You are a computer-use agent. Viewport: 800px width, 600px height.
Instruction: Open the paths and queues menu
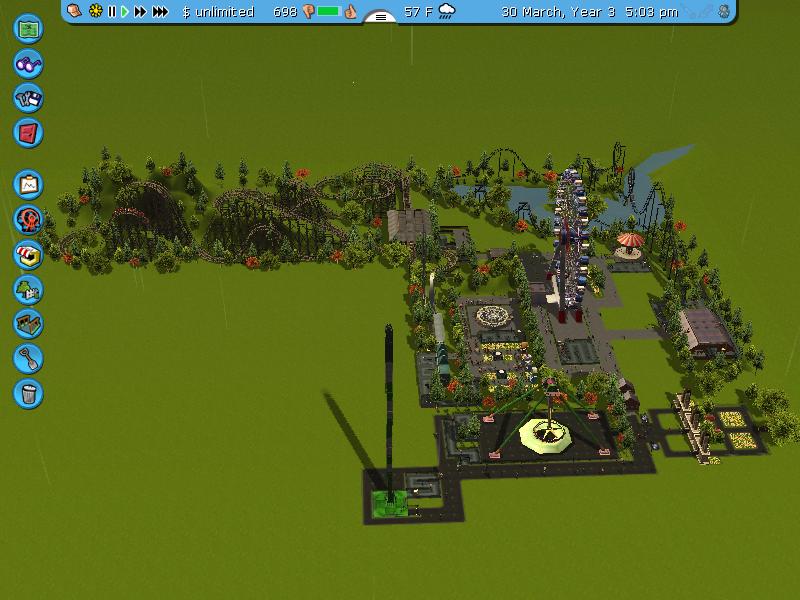(28, 324)
